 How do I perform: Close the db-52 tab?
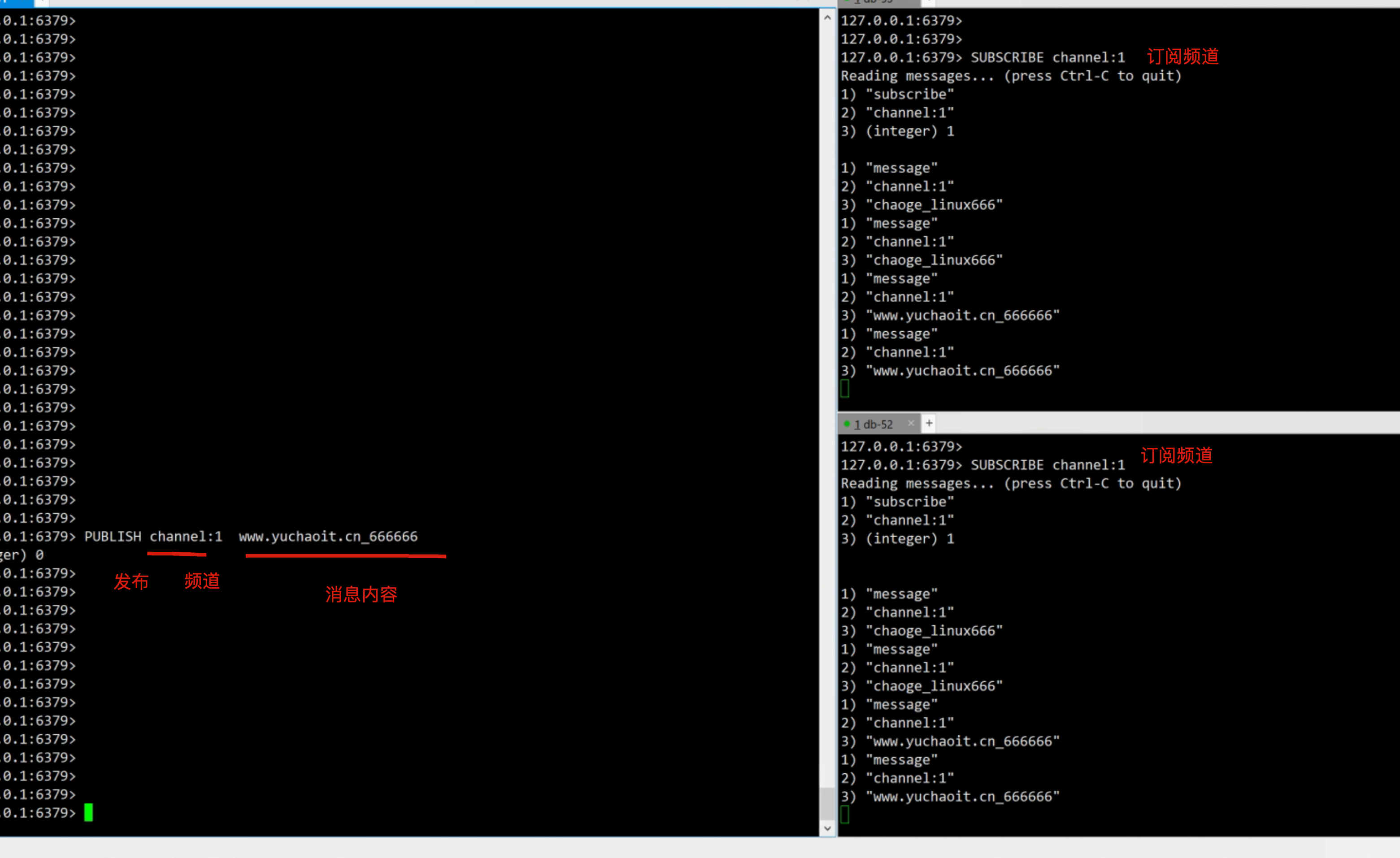pos(911,424)
